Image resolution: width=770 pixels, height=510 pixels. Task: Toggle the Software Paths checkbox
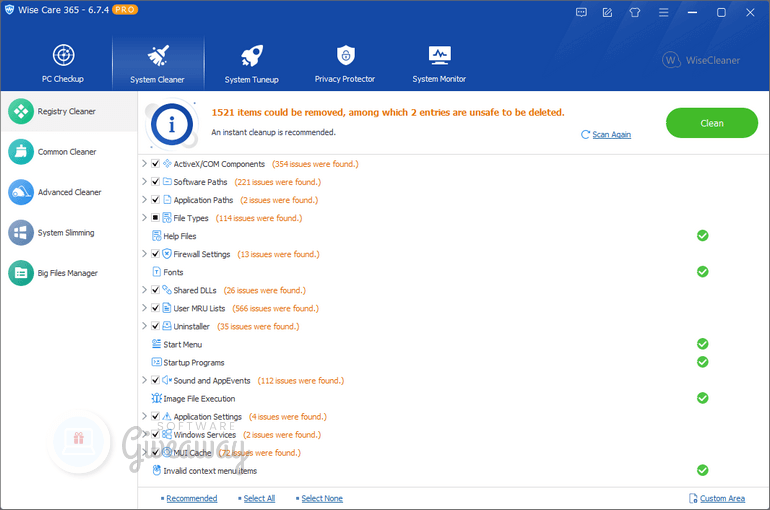pyautogui.click(x=155, y=182)
